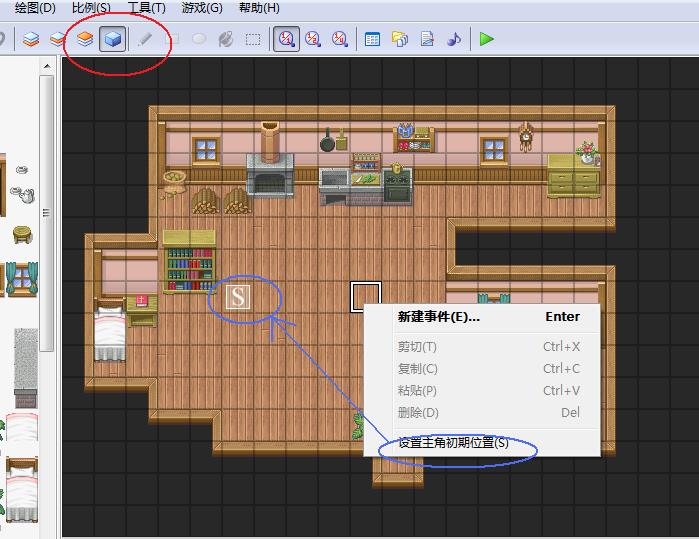Set map zoom to 1/1 scale
The image size is (699, 539).
286,39
